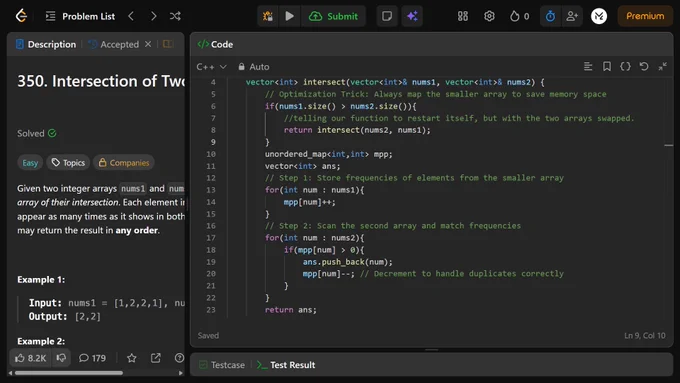Switch to the Description tab

tap(46, 44)
